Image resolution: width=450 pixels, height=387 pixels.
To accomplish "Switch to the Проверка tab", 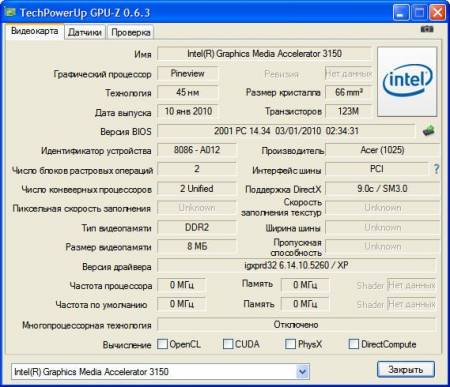I will point(131,32).
